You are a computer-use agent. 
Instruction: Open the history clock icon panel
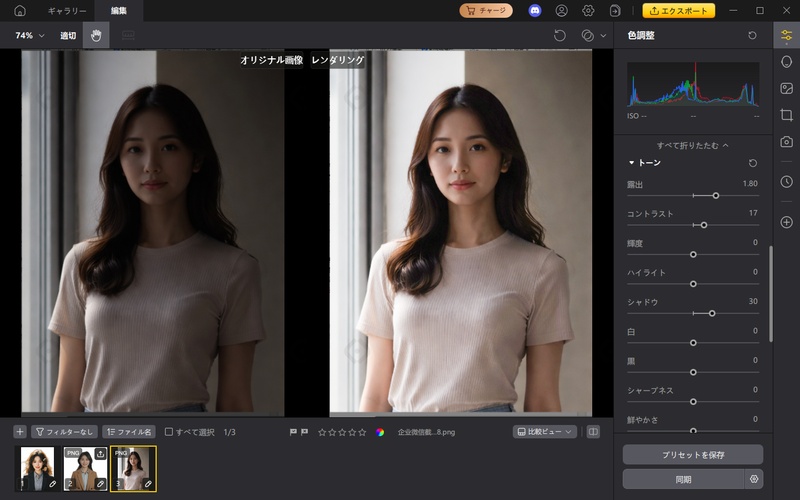pyautogui.click(x=786, y=181)
